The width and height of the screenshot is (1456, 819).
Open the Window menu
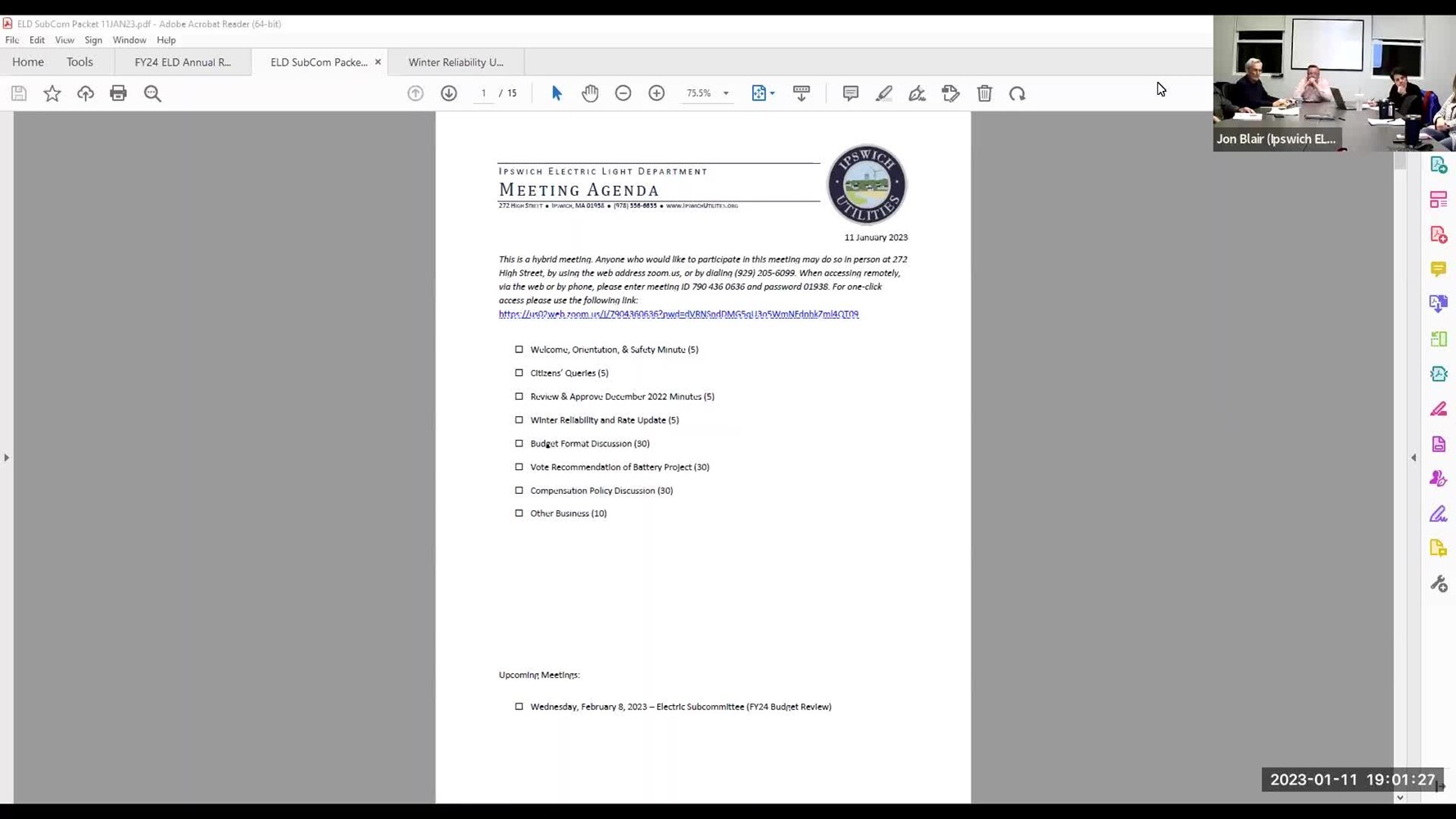point(129,40)
